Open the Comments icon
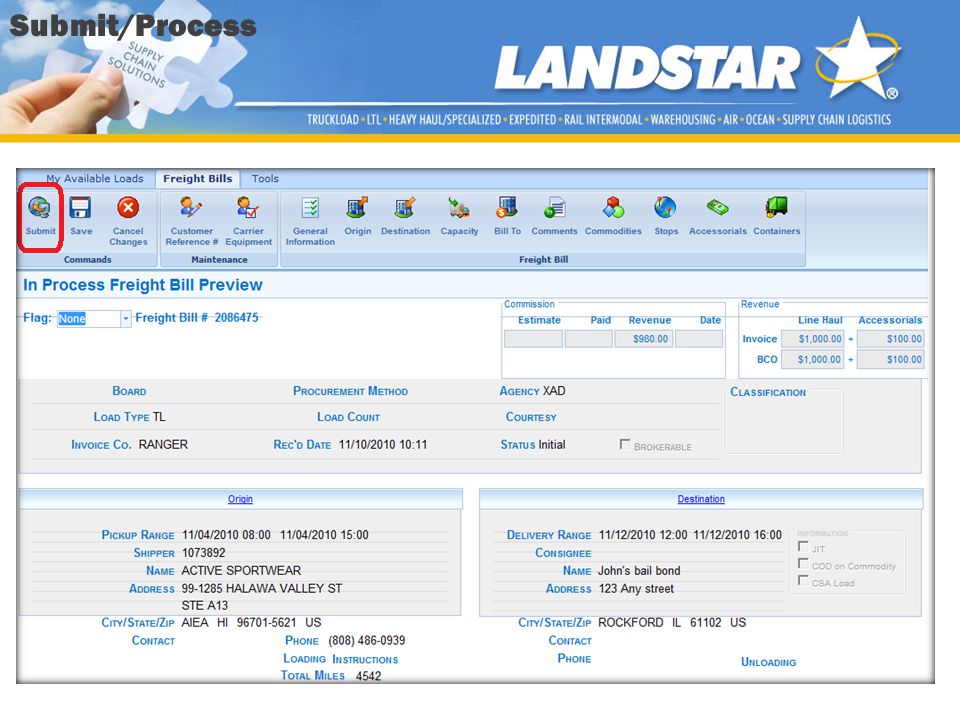 555,208
